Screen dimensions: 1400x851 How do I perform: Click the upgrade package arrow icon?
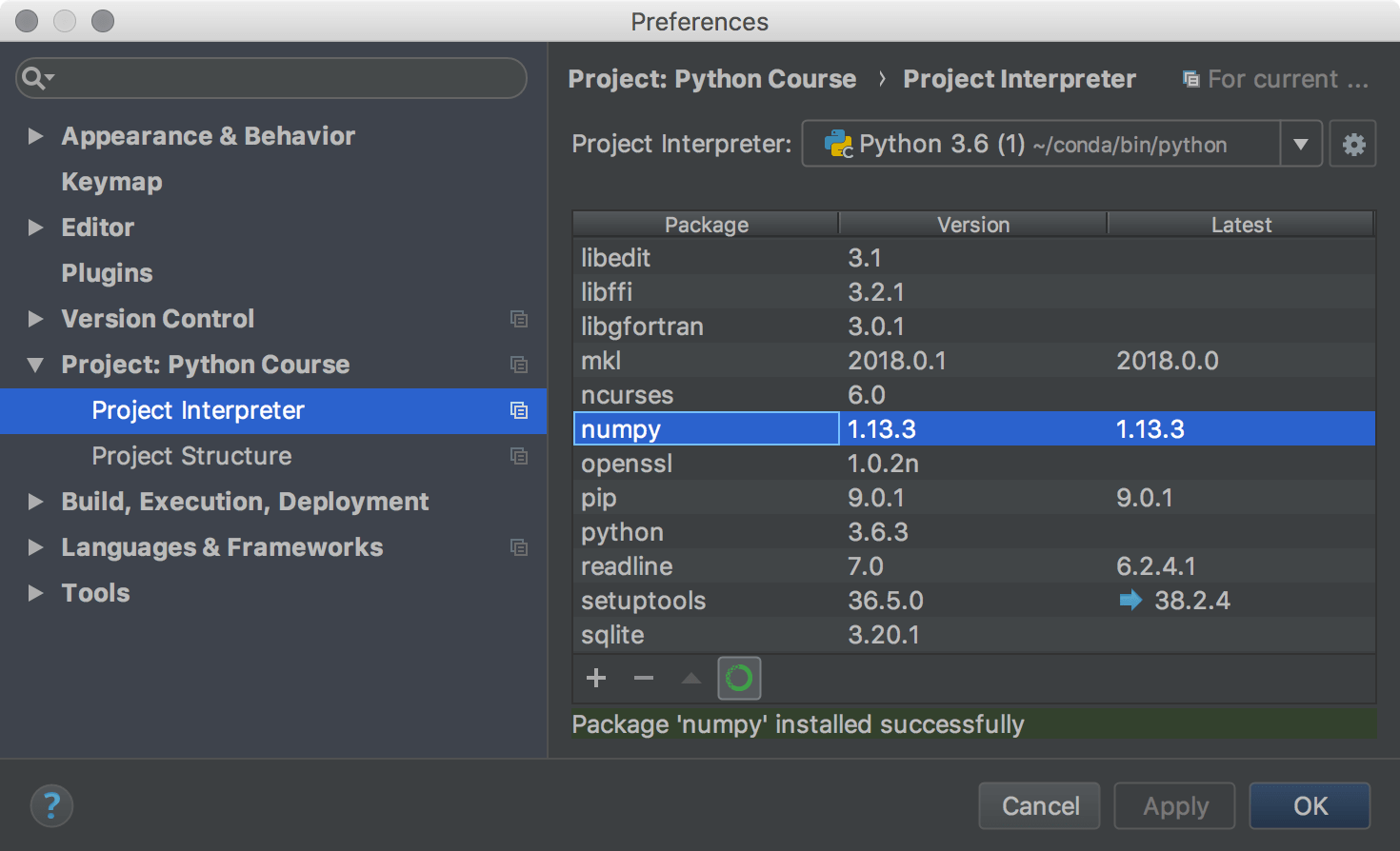(691, 678)
